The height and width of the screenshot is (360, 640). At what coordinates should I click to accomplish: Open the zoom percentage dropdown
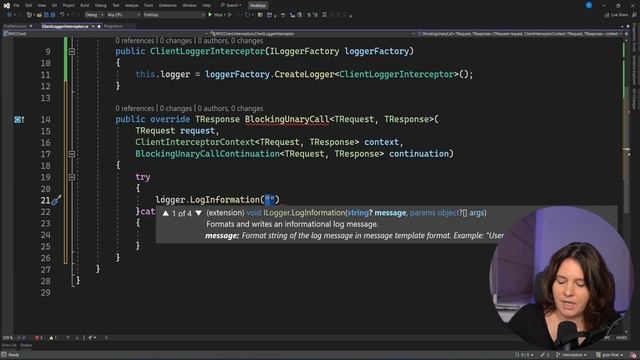tap(12, 338)
